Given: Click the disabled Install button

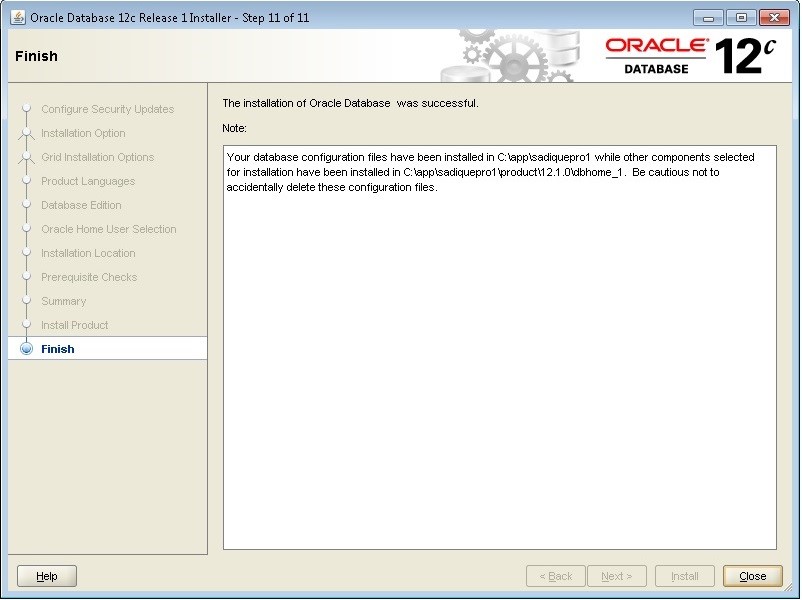Looking at the screenshot, I should [684, 576].
